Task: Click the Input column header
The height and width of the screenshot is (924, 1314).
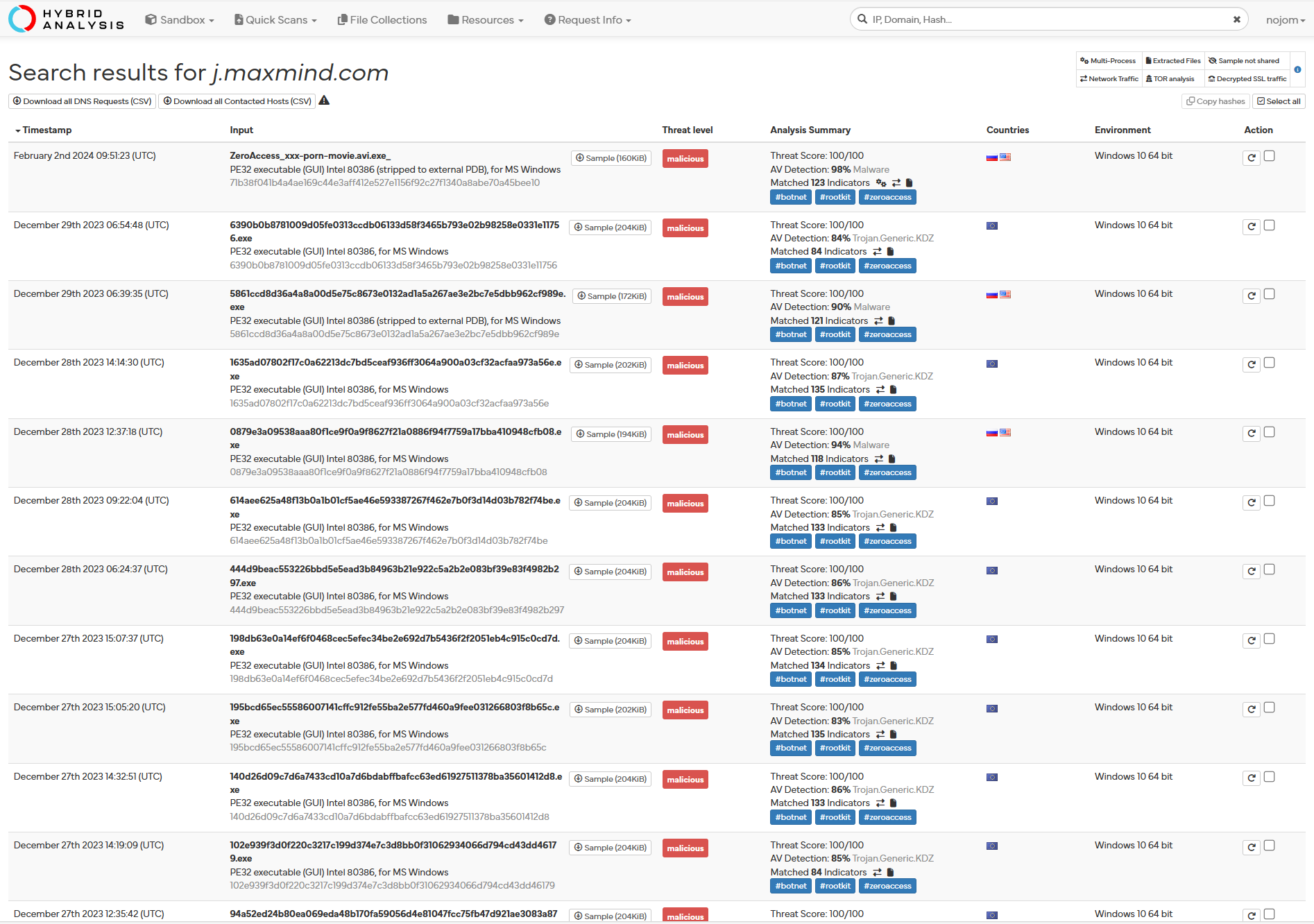Action: [x=241, y=130]
